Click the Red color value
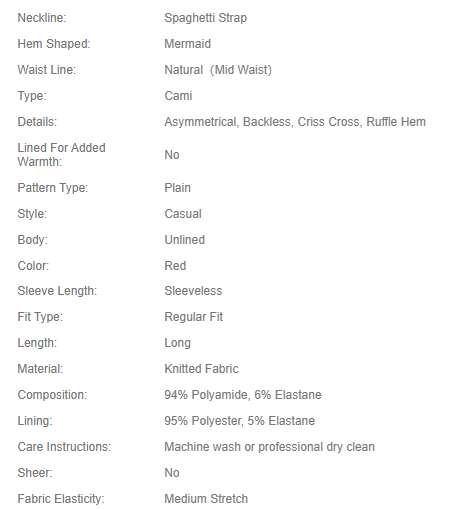The width and height of the screenshot is (454, 509). pos(175,266)
